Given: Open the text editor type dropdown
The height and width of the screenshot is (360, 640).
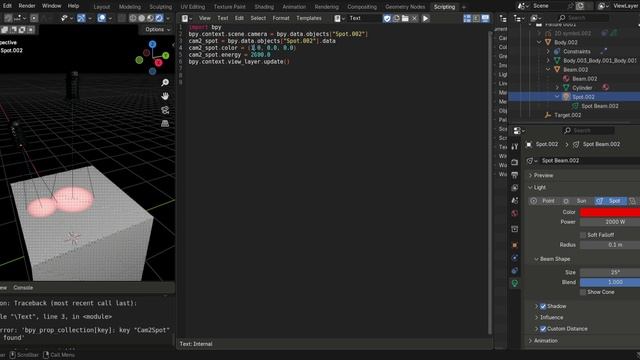Looking at the screenshot, I should point(187,18).
